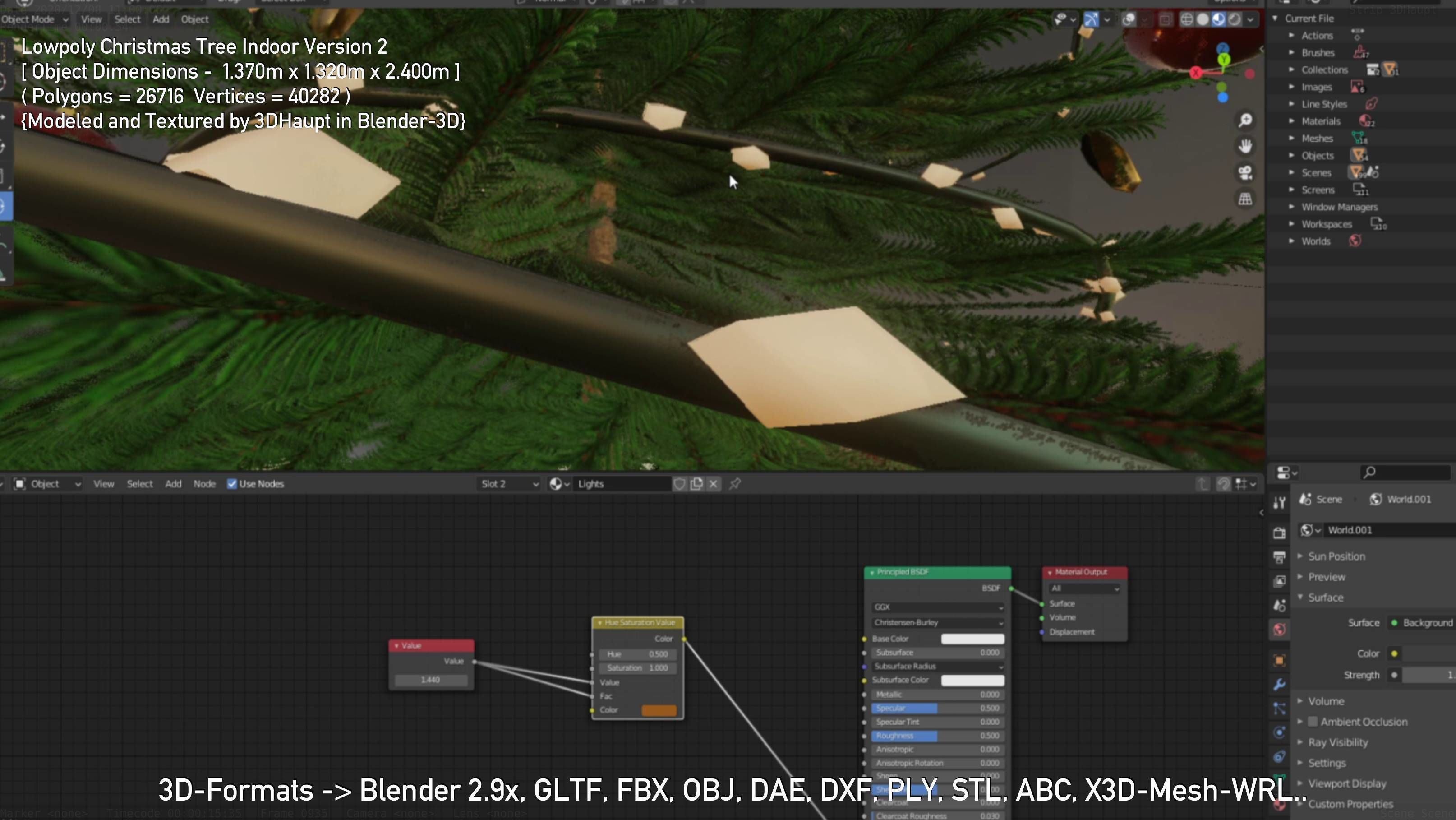
Task: Click the Hue Saturation node Color swatch
Action: pos(659,710)
